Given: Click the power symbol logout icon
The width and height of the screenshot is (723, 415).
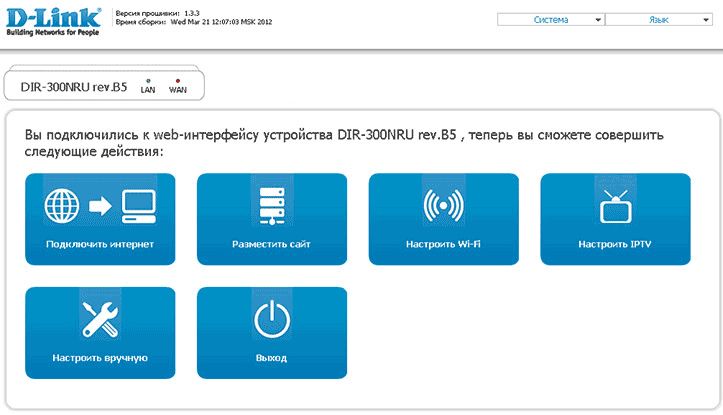Looking at the screenshot, I should click(x=272, y=320).
